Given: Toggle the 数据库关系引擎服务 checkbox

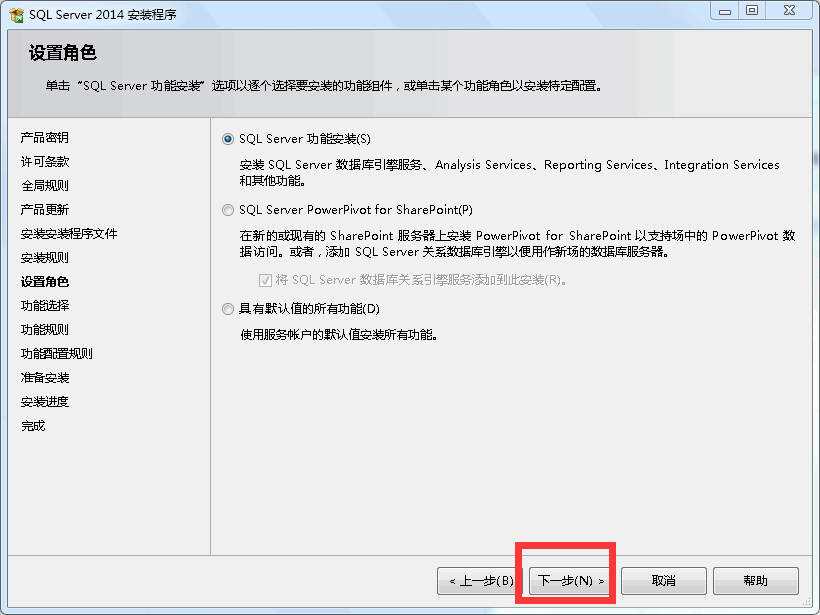Looking at the screenshot, I should [x=265, y=280].
